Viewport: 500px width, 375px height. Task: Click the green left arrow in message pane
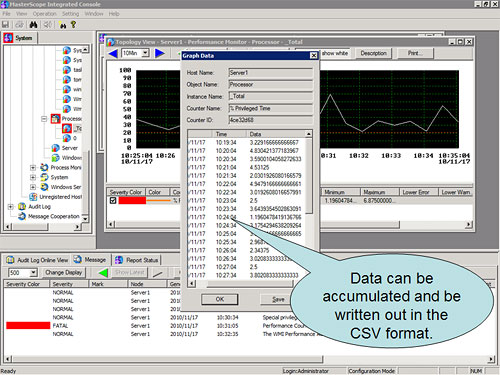pos(103,273)
